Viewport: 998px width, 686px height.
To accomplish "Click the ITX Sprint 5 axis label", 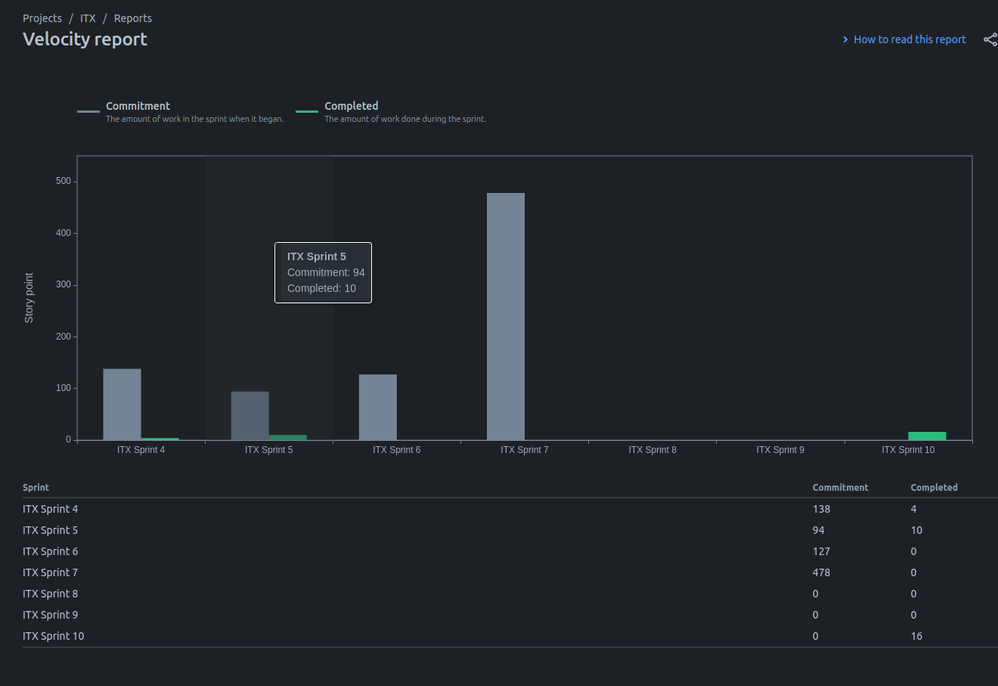I will pyautogui.click(x=269, y=450).
